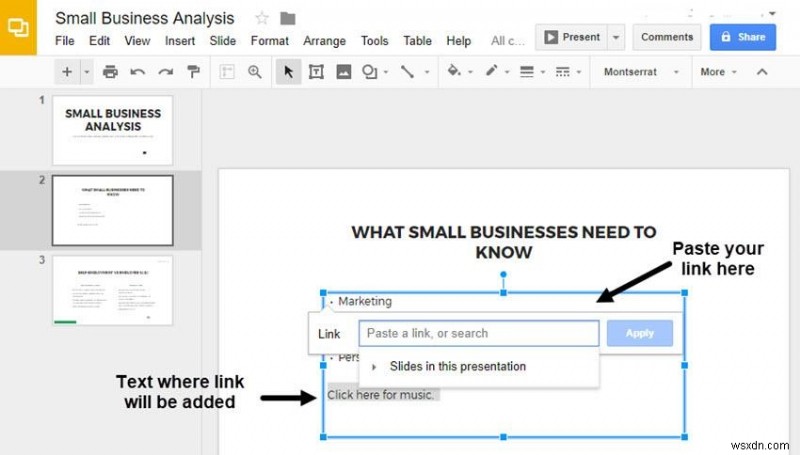Open the Edit menu
The width and height of the screenshot is (800, 455).
[99, 41]
